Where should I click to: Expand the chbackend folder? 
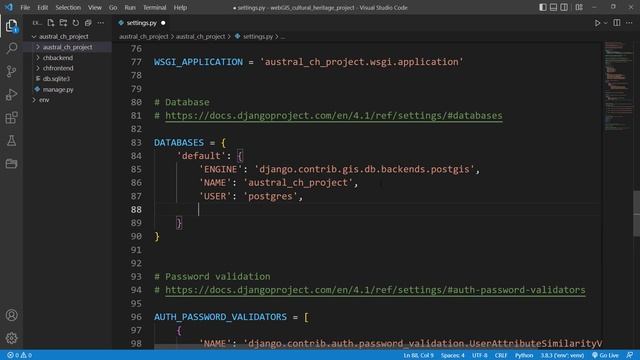[38, 58]
